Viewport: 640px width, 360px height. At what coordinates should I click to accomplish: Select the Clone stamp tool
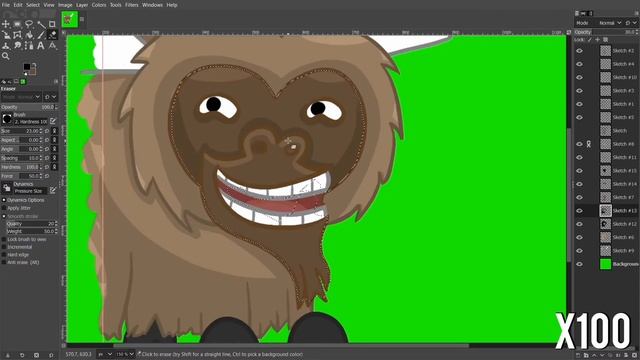click(x=6, y=46)
